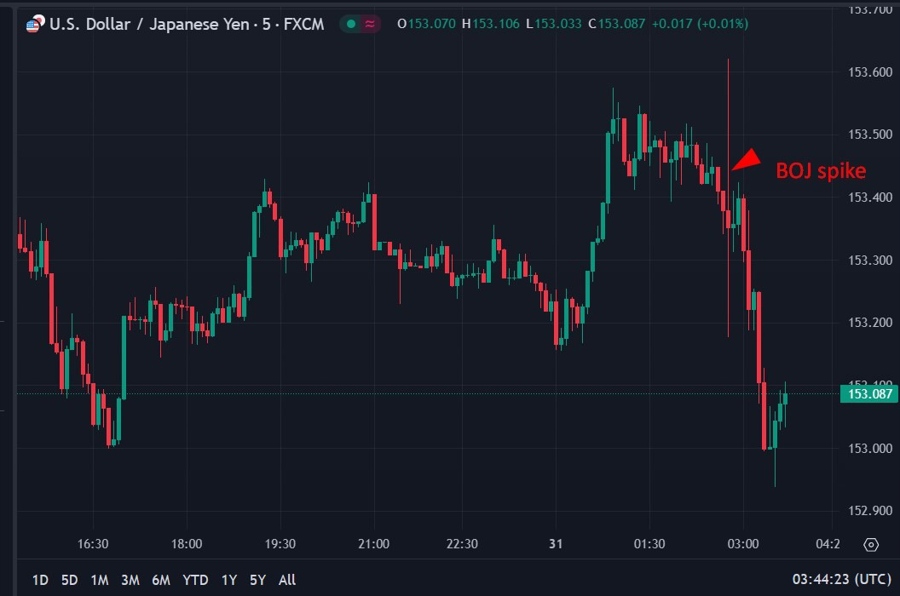Click the 16:30 time axis label
The width and height of the screenshot is (900, 596).
(93, 544)
